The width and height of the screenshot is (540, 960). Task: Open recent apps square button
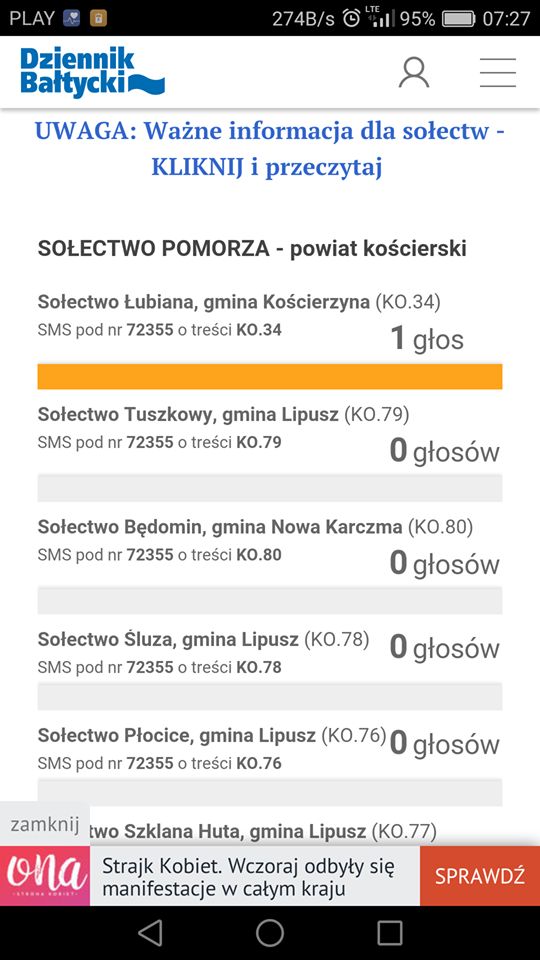389,933
